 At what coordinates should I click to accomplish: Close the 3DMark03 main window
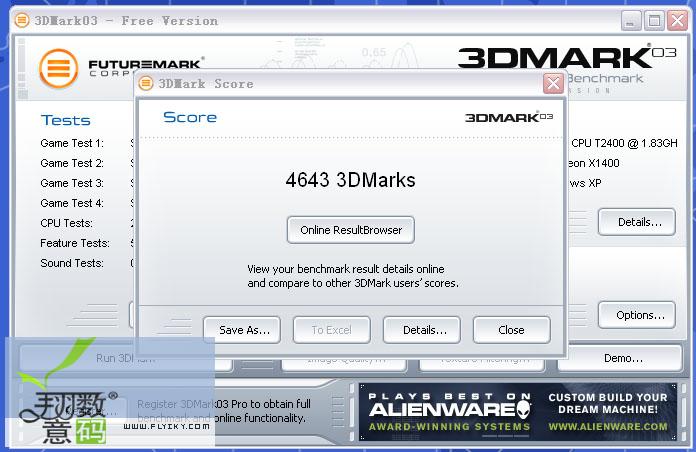678,21
